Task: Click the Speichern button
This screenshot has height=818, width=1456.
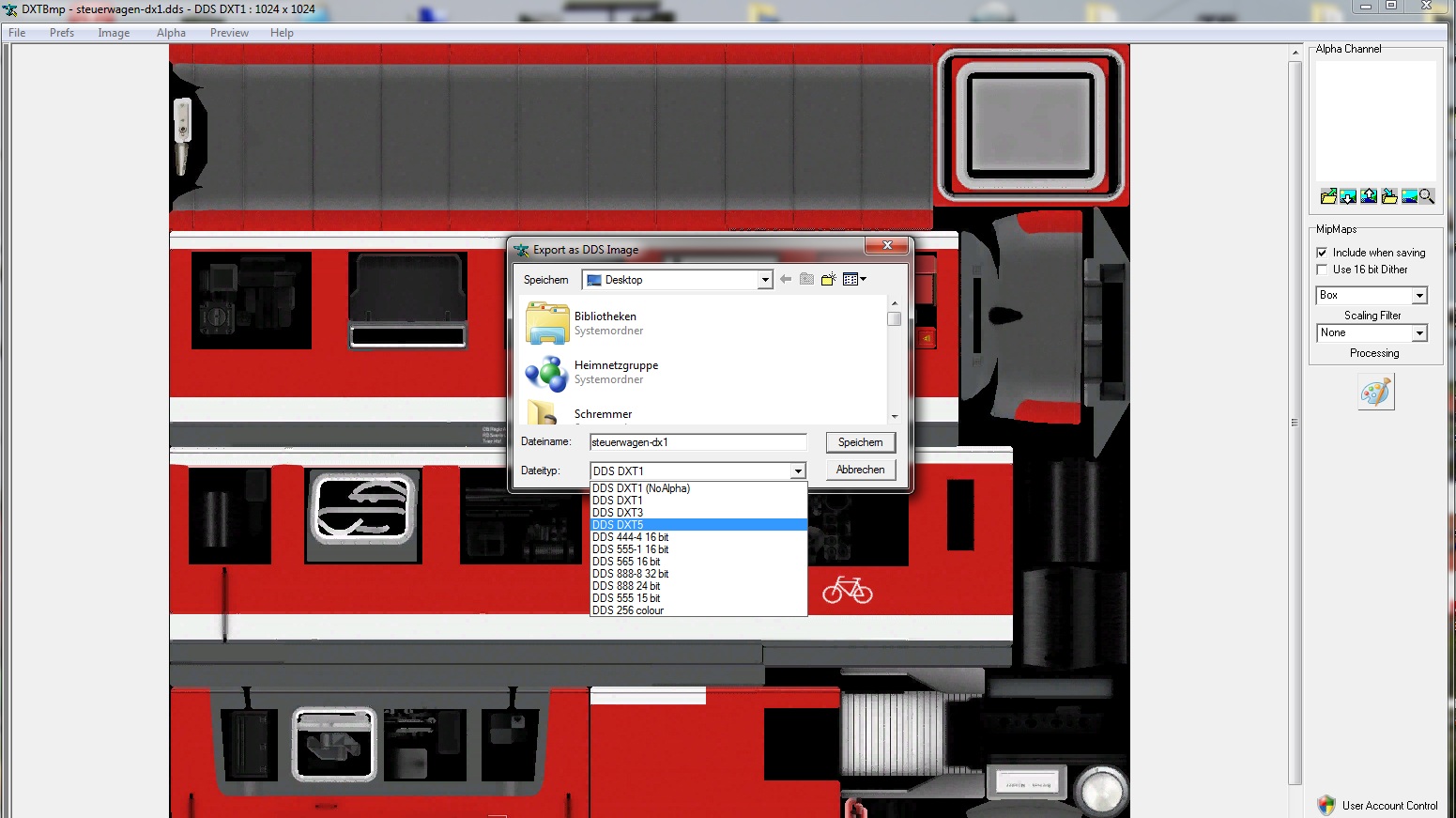Action: 860,442
